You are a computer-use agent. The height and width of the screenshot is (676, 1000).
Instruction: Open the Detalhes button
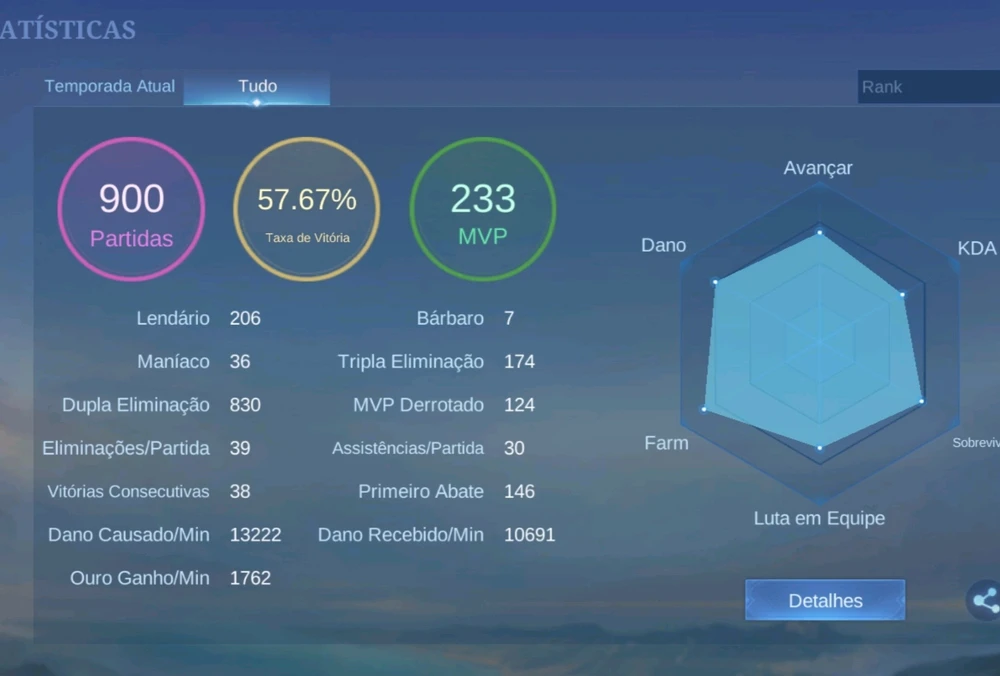tap(825, 600)
